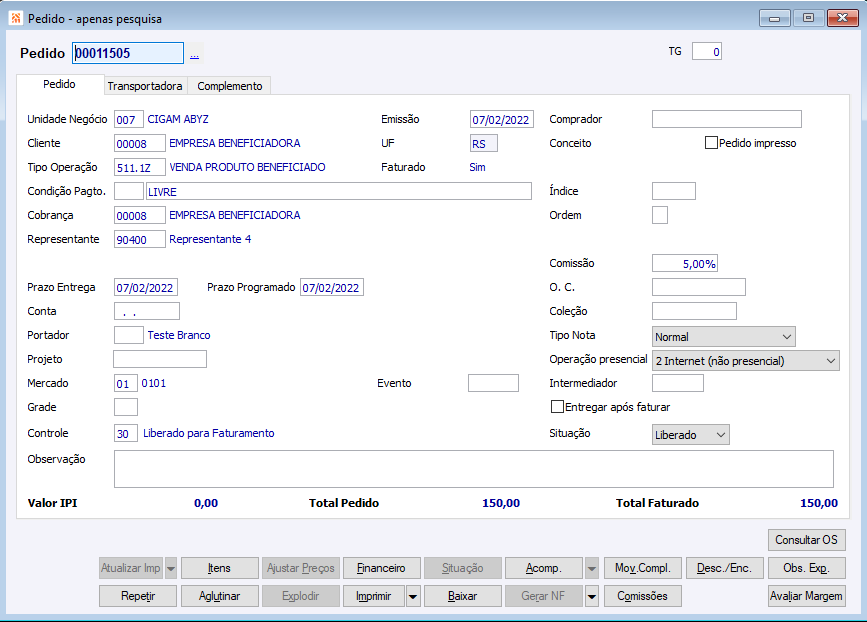Click the Consultar OS button

click(807, 540)
